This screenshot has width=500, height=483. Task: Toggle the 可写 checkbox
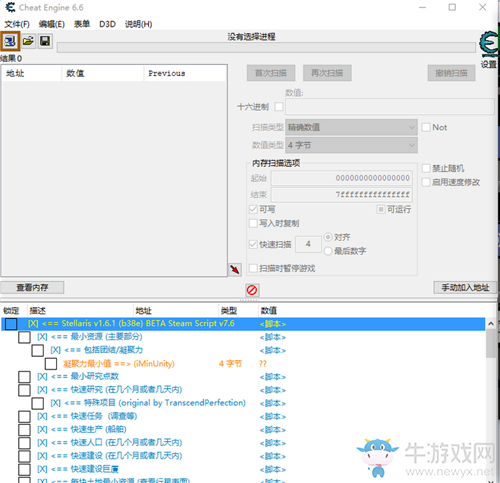pyautogui.click(x=253, y=209)
